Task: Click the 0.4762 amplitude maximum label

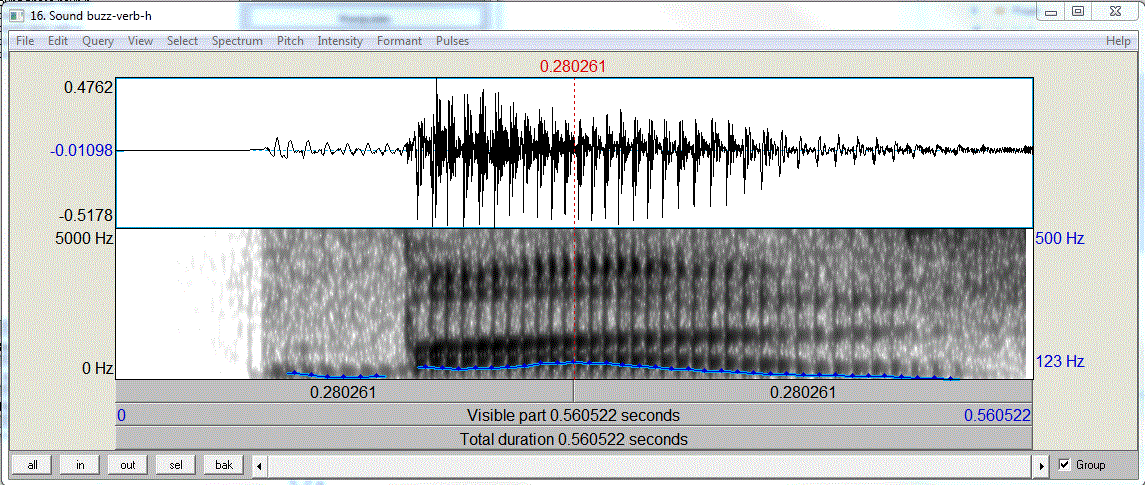Action: pos(89,88)
